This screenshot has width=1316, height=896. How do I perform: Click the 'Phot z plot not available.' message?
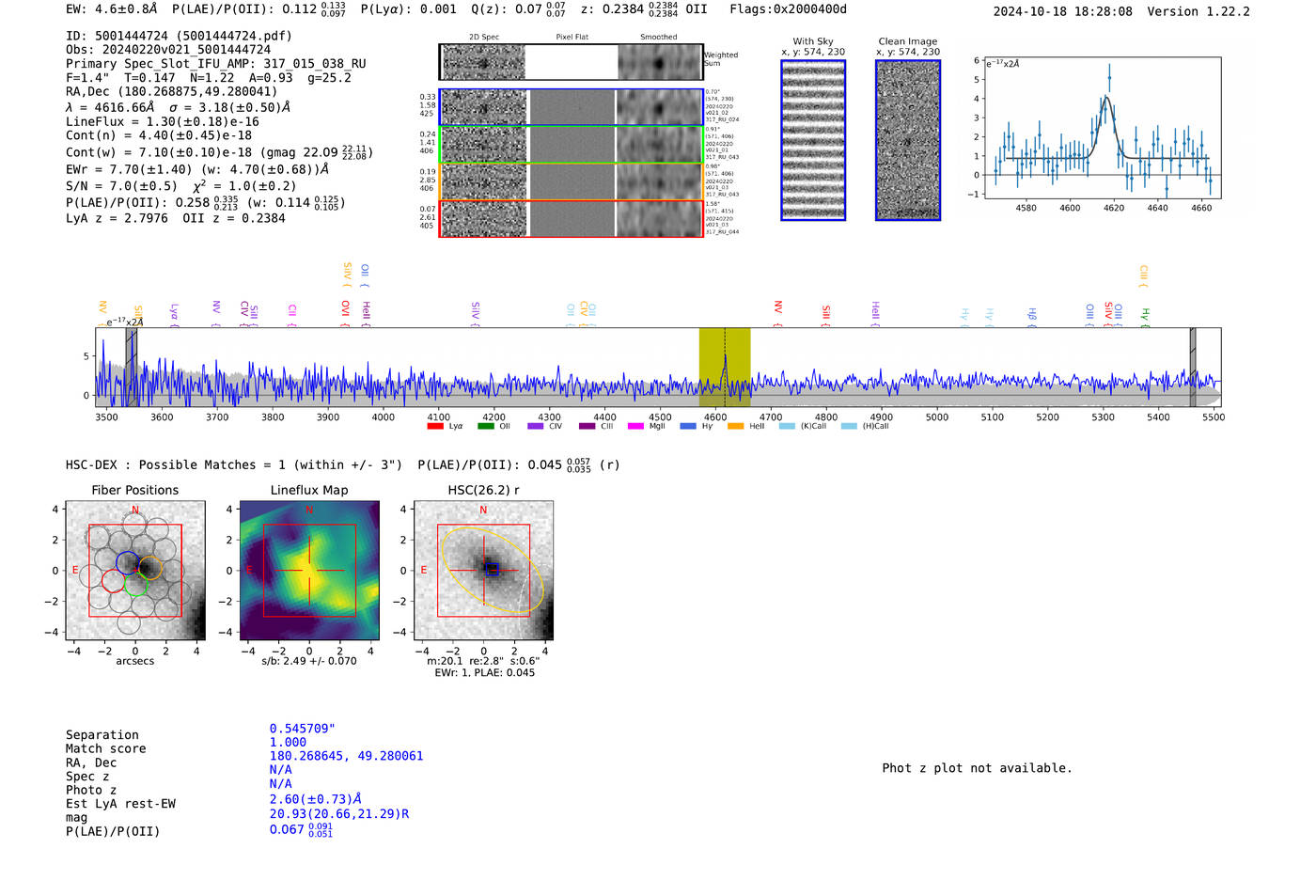(x=977, y=768)
